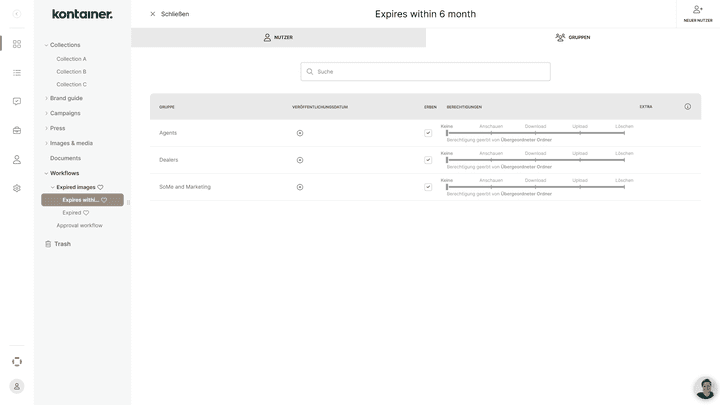Click the briefcase icon in left rail

click(17, 130)
